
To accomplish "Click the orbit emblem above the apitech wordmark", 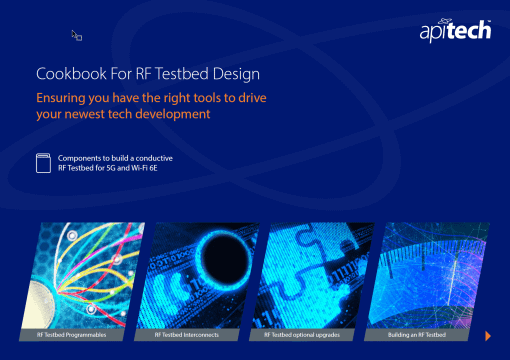I will click(x=445, y=21).
